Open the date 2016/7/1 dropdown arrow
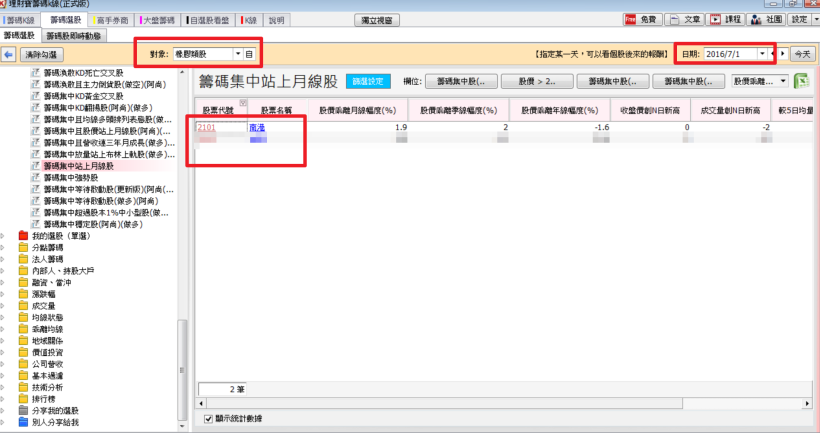The image size is (820, 433). click(762, 54)
